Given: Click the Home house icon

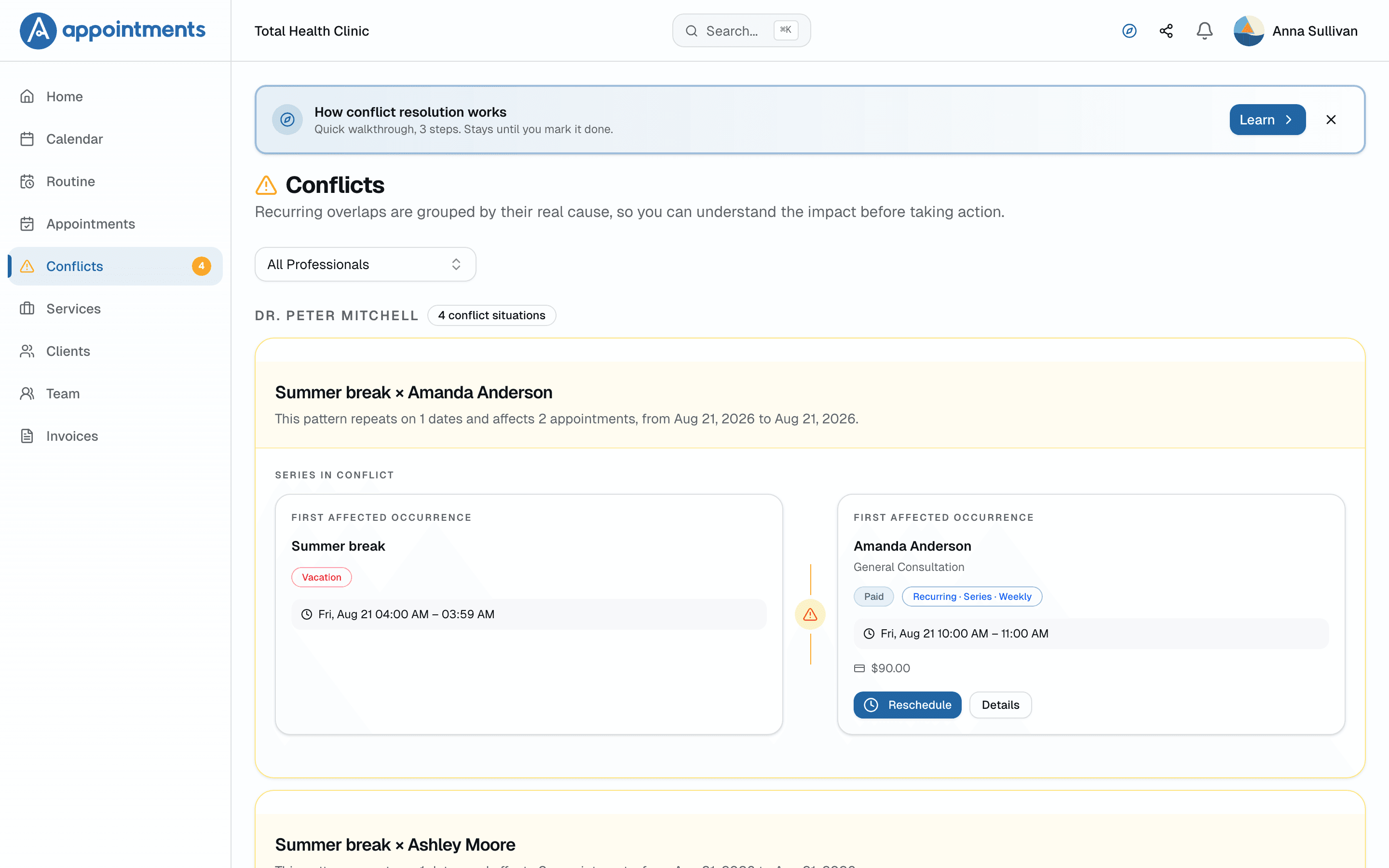Looking at the screenshot, I should 27,96.
